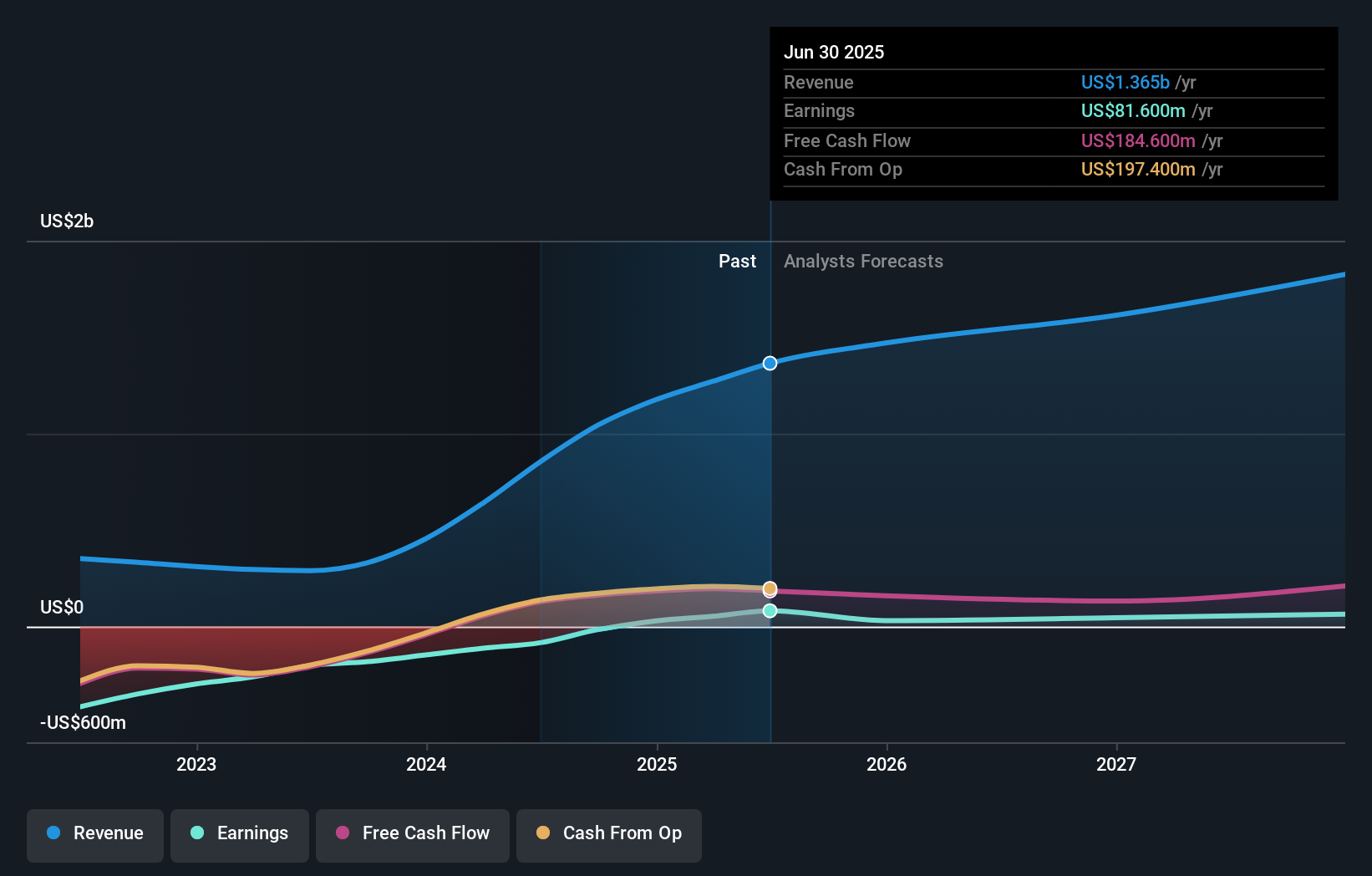Click the Jun 30 2025 tooltip header

834,52
